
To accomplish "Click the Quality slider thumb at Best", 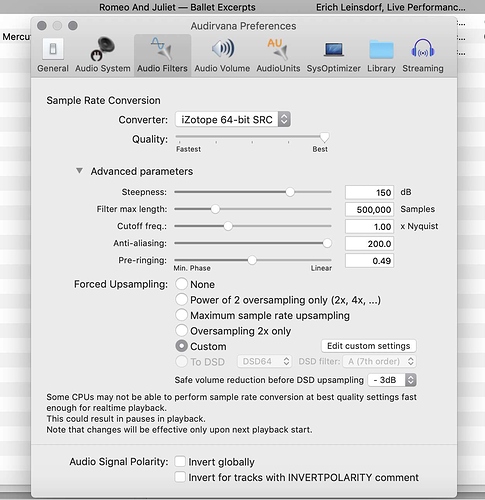I will (x=324, y=137).
